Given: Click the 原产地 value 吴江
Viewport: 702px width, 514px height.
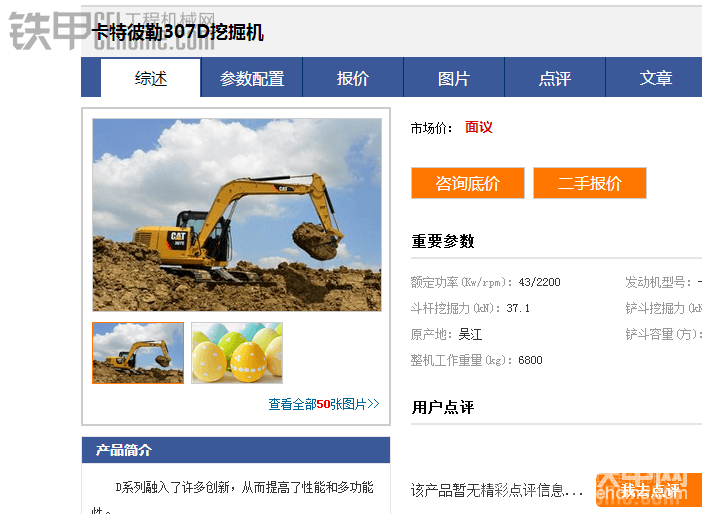Looking at the screenshot, I should coord(470,334).
